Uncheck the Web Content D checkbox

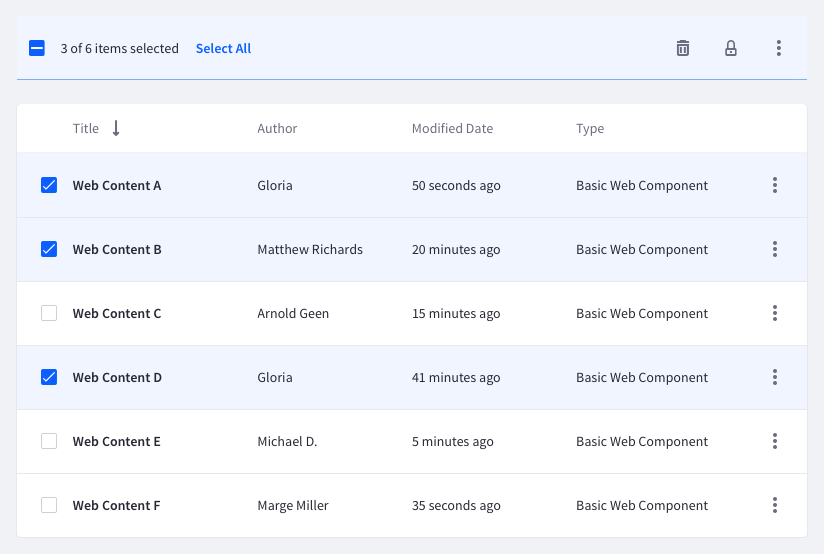(x=49, y=377)
